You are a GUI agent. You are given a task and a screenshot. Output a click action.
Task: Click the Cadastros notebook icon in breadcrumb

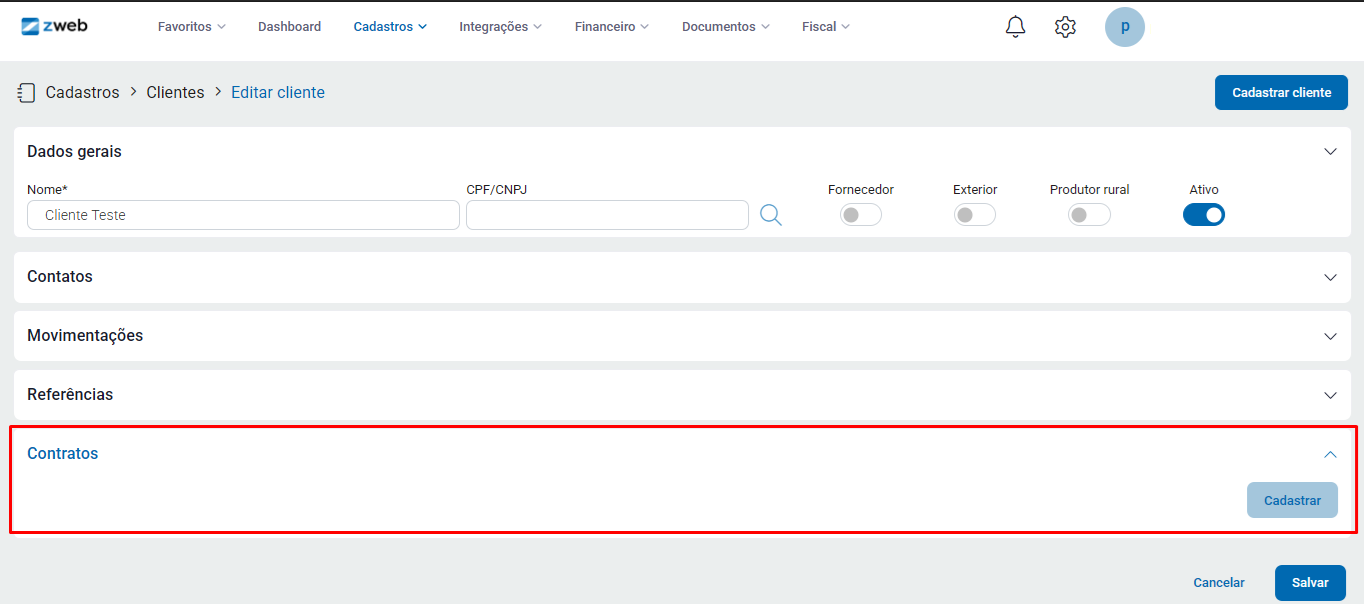click(27, 93)
